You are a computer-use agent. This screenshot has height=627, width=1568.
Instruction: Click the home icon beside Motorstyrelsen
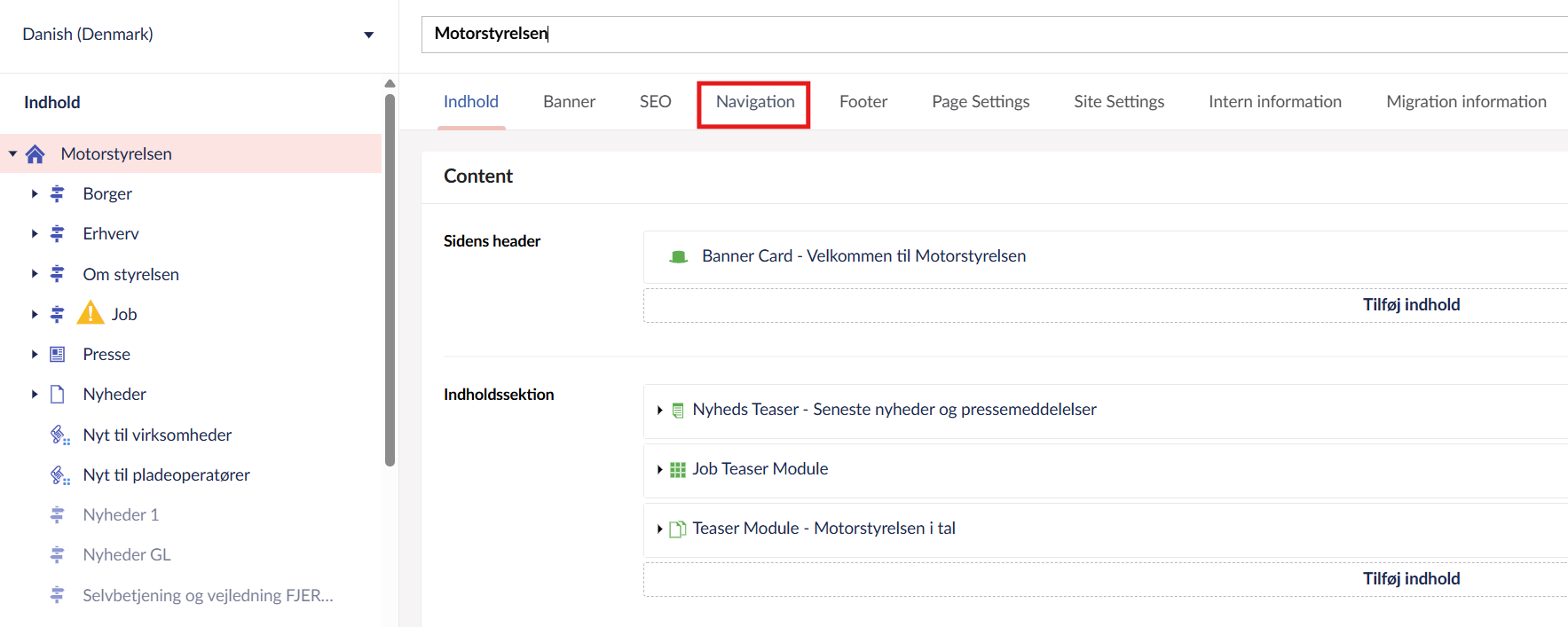pos(35,154)
